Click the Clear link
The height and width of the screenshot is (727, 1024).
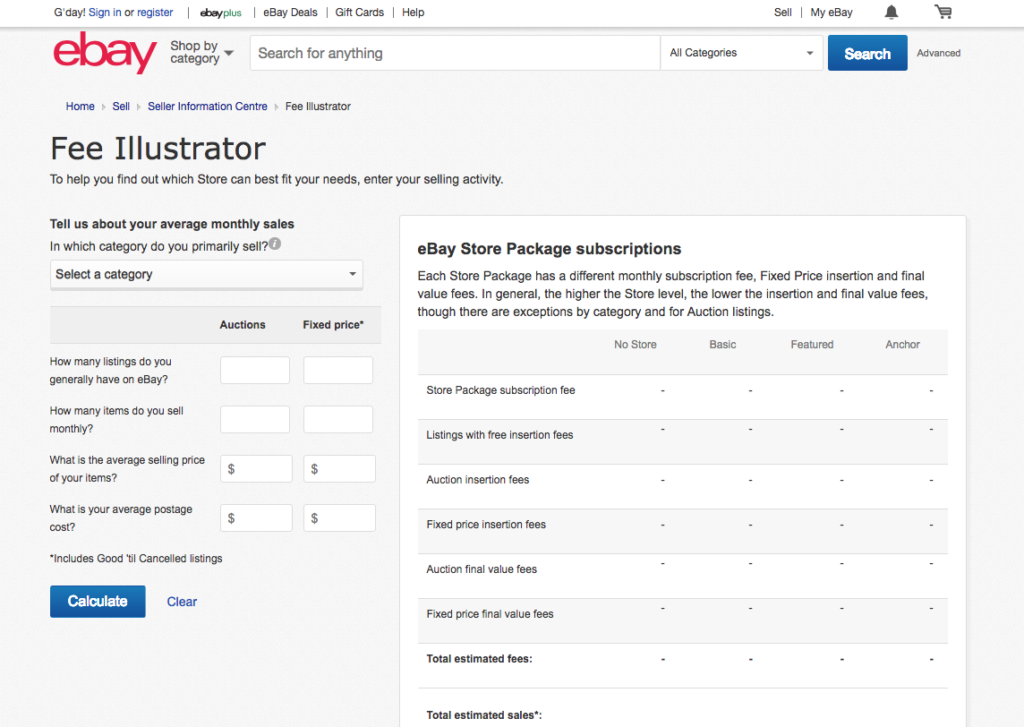click(x=182, y=602)
